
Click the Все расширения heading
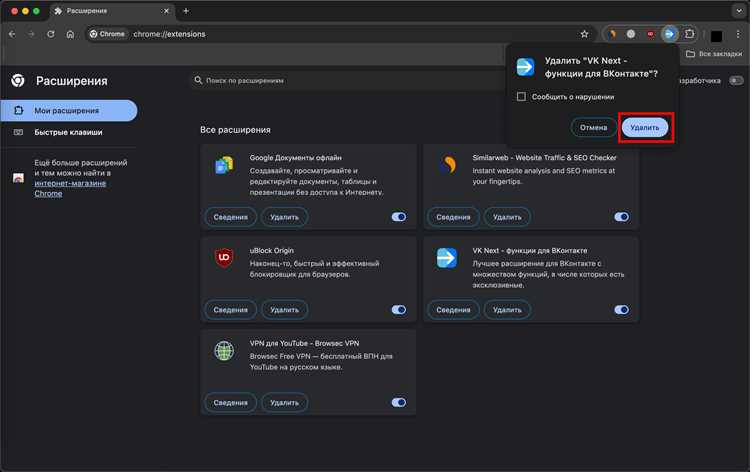click(235, 130)
